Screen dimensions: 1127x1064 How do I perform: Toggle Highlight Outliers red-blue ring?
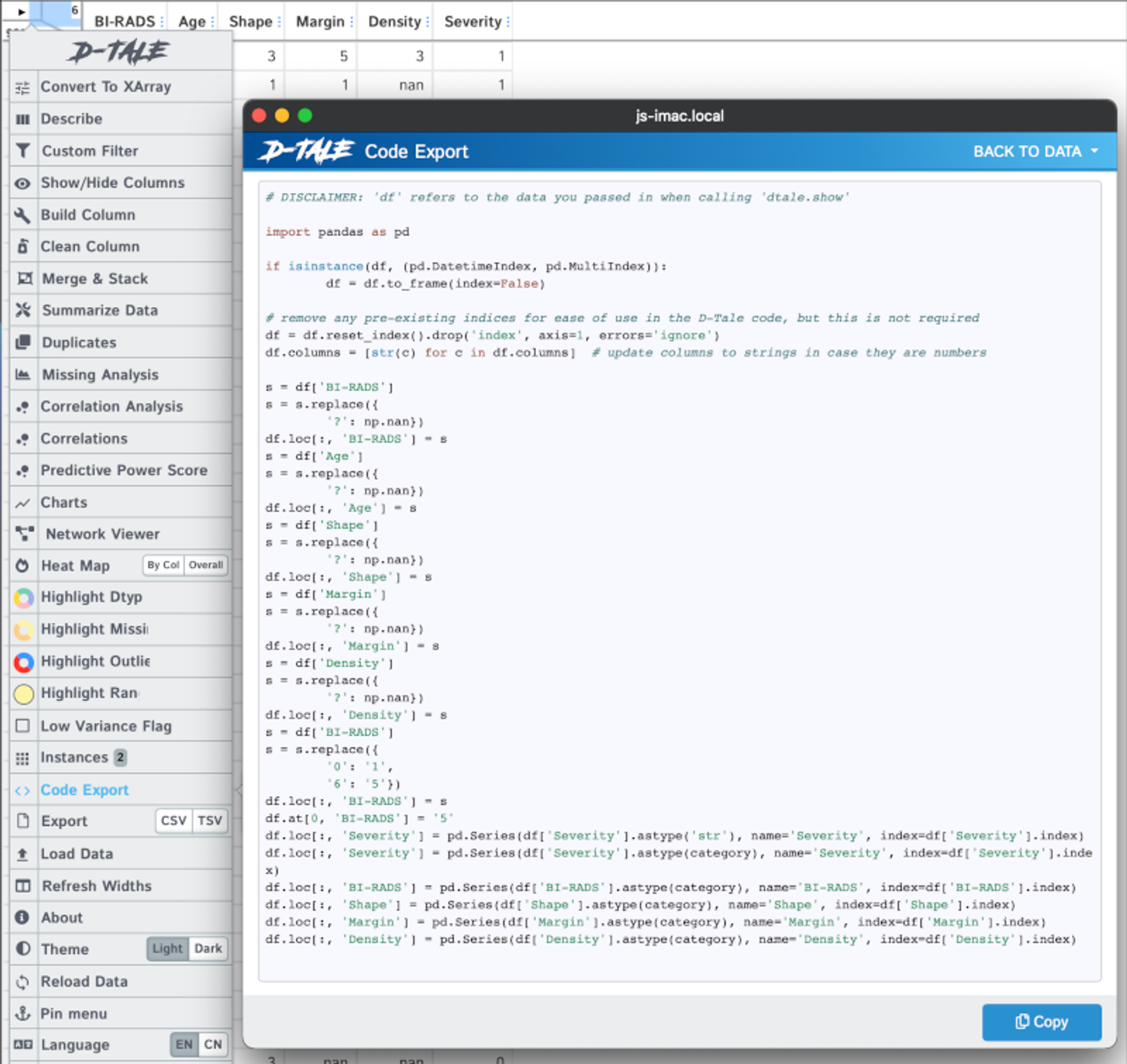point(23,662)
